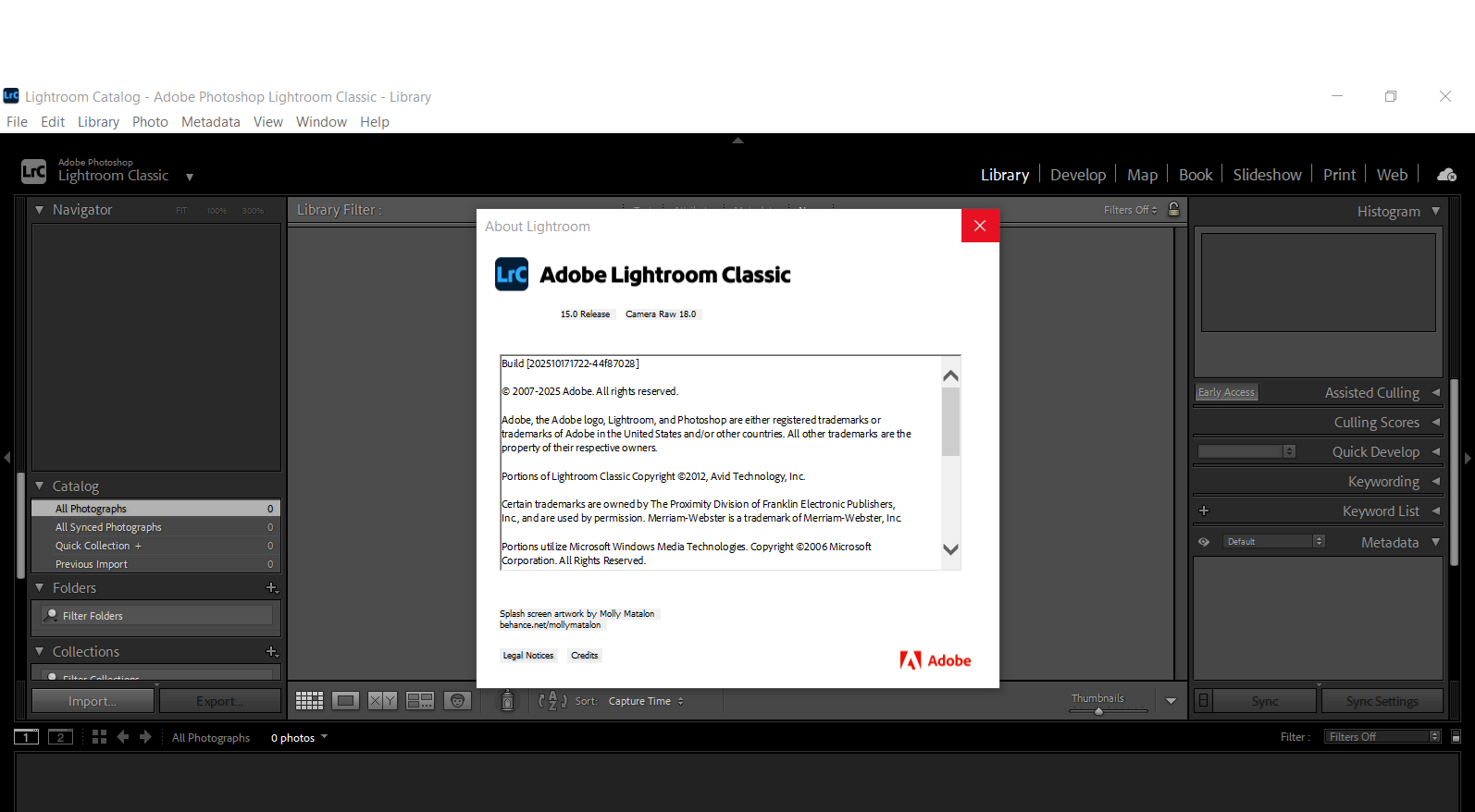The width and height of the screenshot is (1475, 812).
Task: Collapse the Catalog panel
Action: [40, 486]
